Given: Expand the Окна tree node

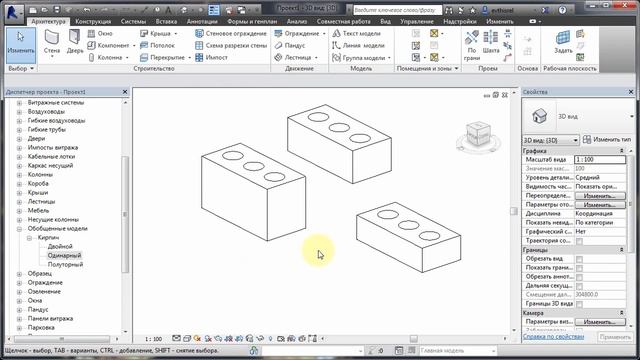Looking at the screenshot, I should point(19,300).
